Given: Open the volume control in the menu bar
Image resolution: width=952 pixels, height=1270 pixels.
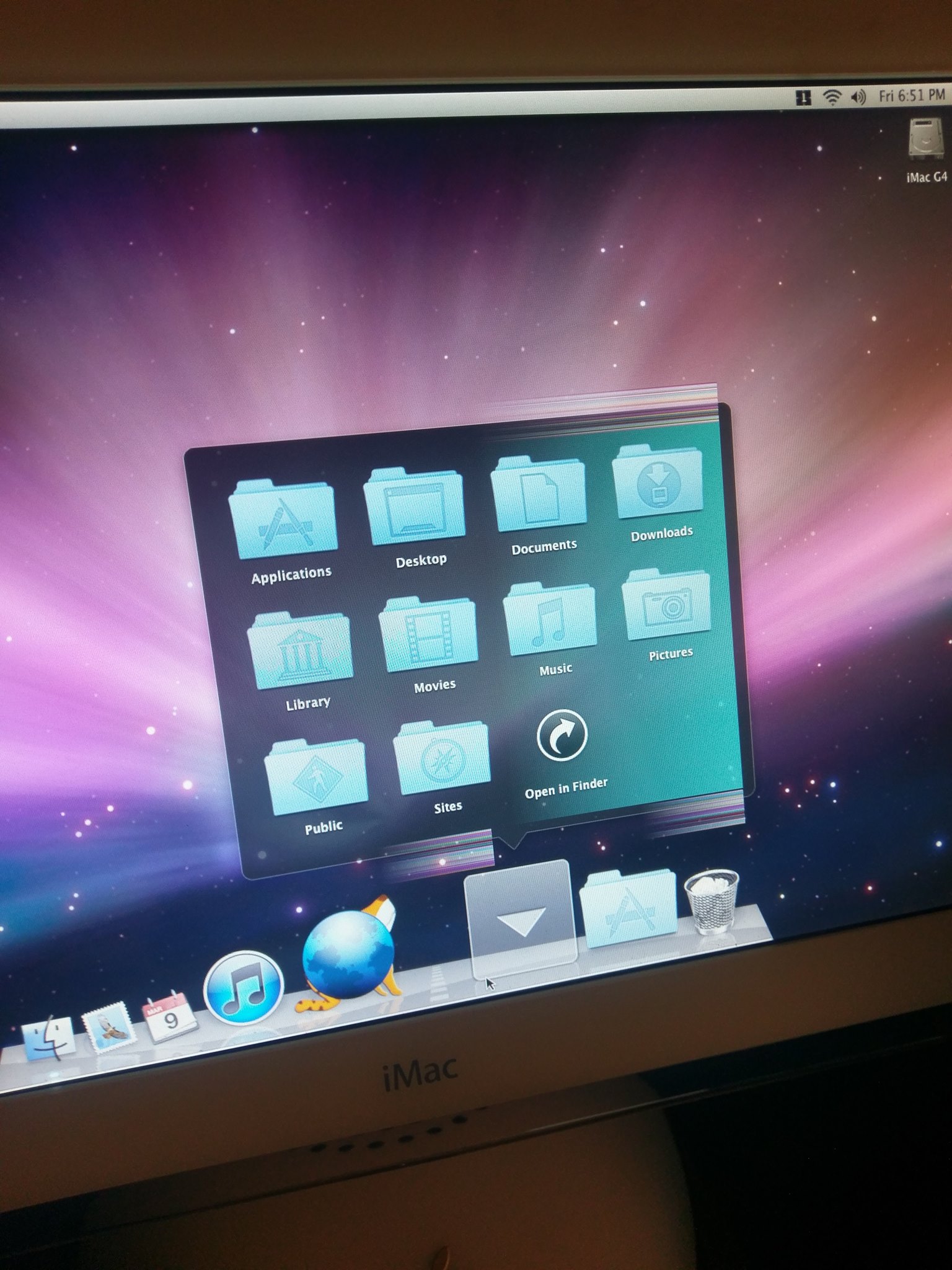Looking at the screenshot, I should 858,97.
